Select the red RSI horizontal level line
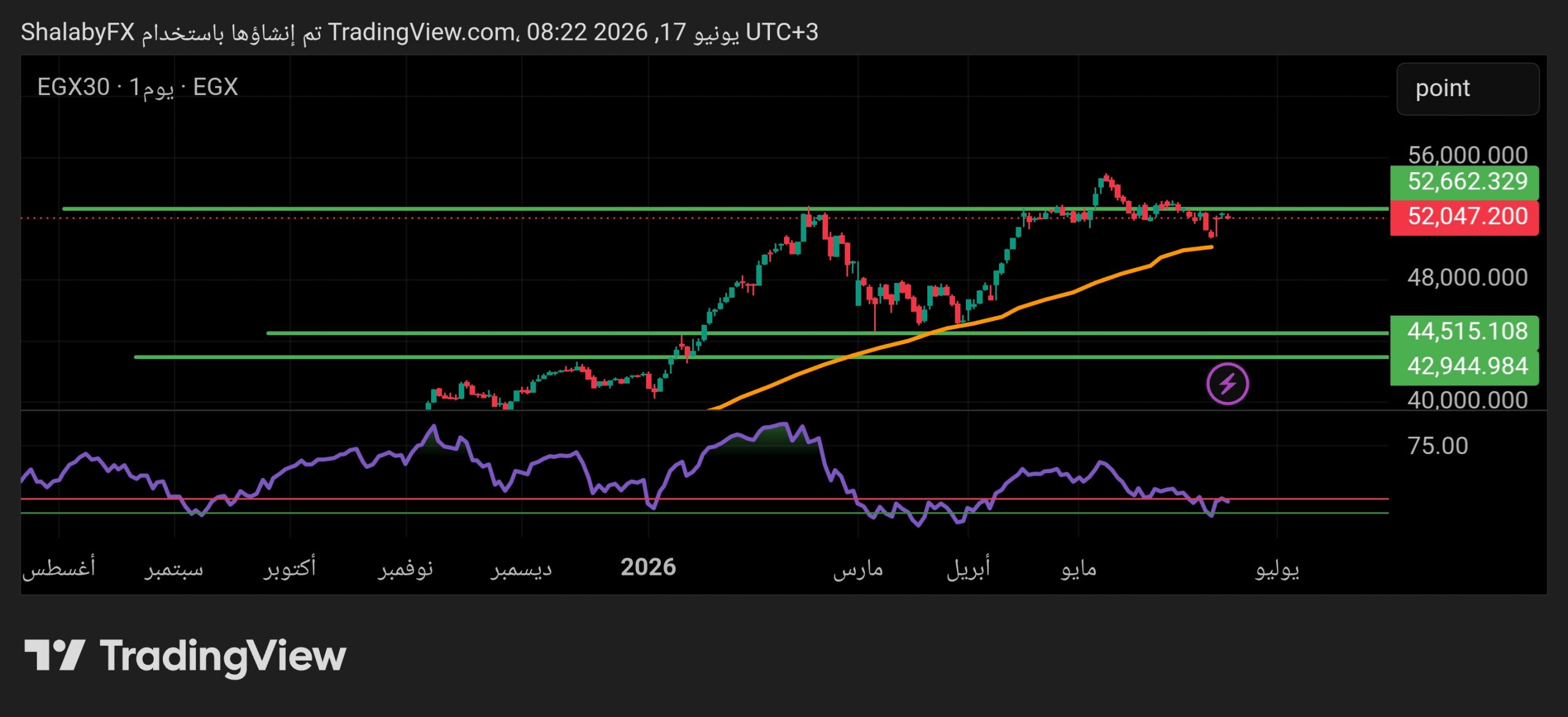The image size is (1568, 717). coord(704,499)
